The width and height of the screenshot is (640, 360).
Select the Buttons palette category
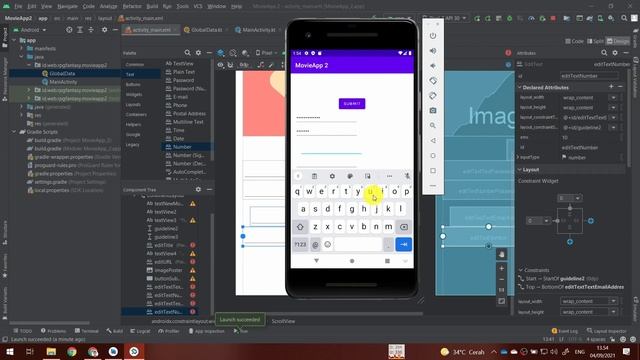[x=133, y=84]
